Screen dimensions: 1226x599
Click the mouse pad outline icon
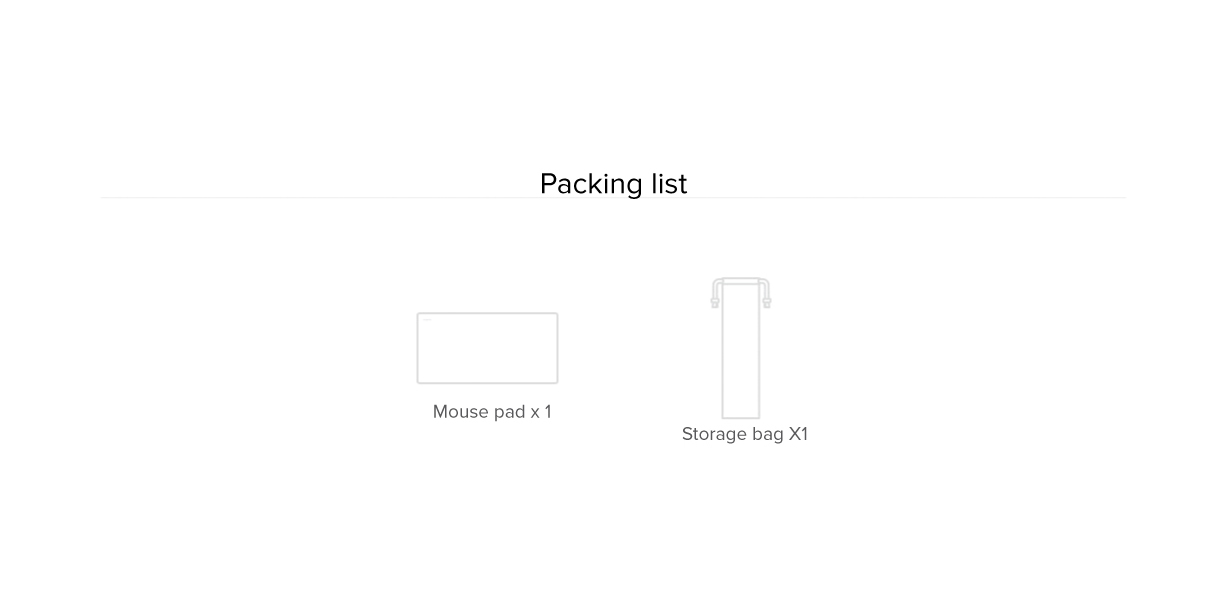point(487,348)
